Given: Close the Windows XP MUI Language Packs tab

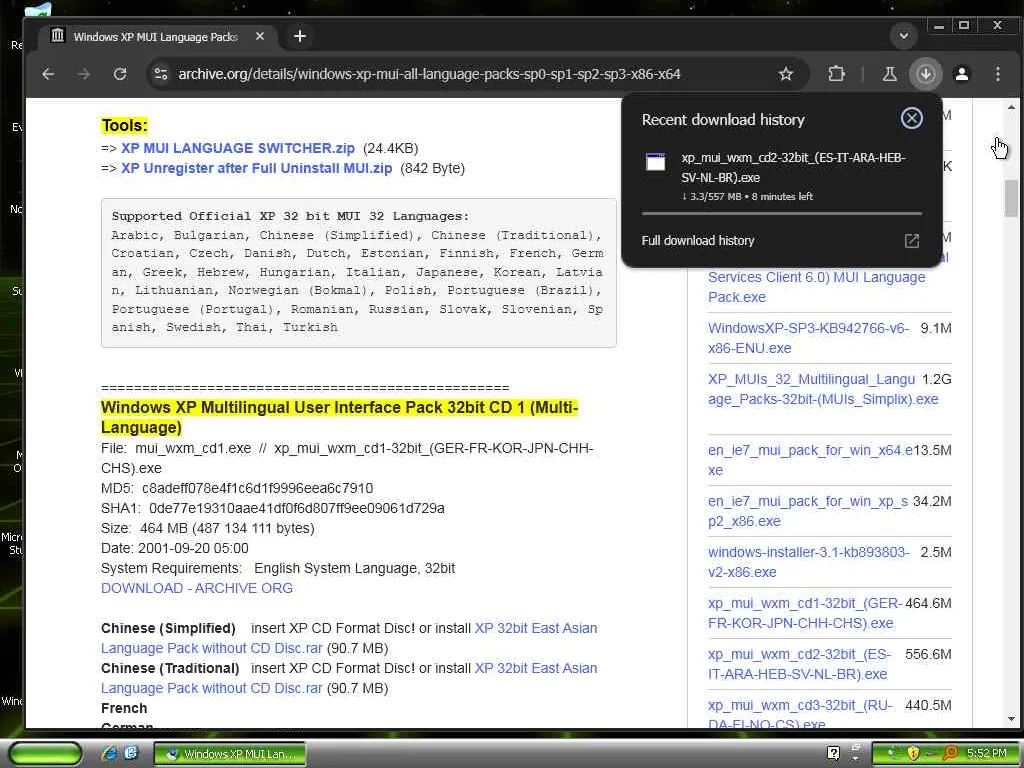Looking at the screenshot, I should [x=260, y=37].
